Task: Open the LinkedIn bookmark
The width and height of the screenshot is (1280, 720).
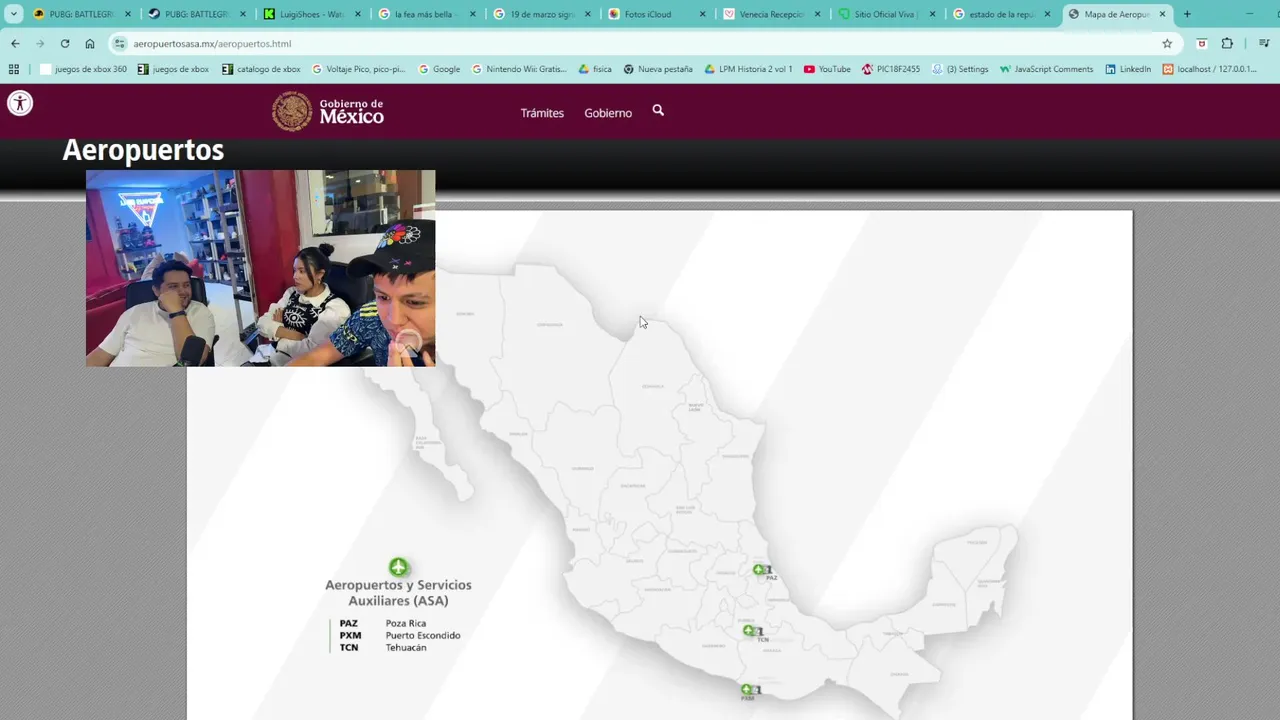Action: 1128,69
